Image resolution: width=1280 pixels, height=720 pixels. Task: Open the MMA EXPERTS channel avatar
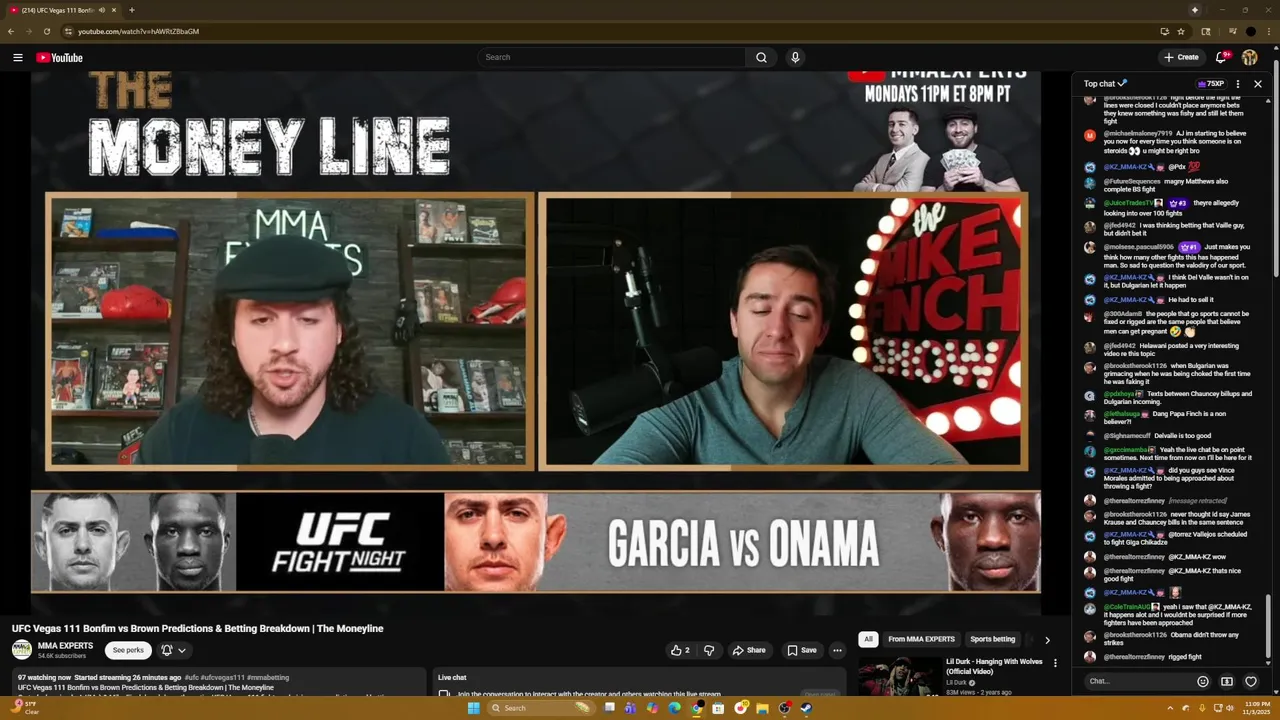pyautogui.click(x=21, y=650)
